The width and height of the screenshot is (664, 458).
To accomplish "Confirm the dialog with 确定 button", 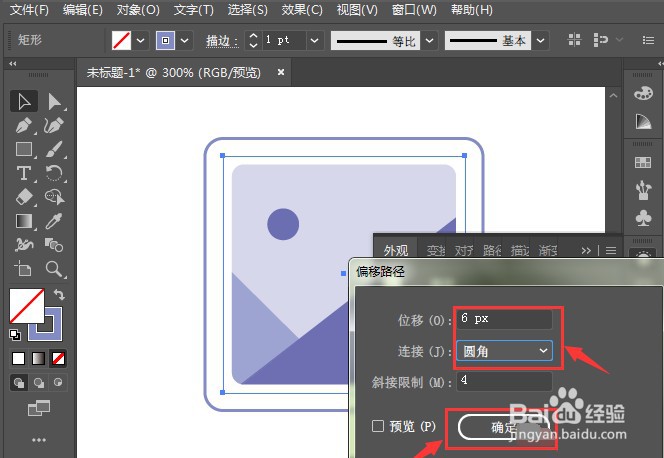I will (504, 427).
